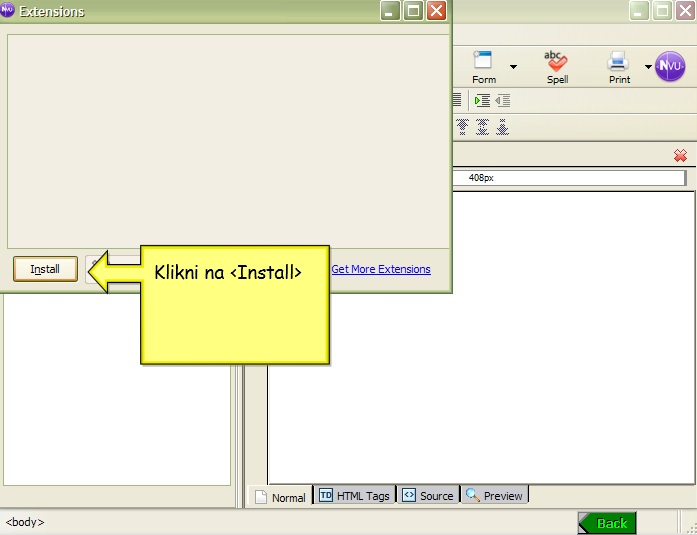
Task: Click the Nvu logo throbber
Action: tap(670, 67)
